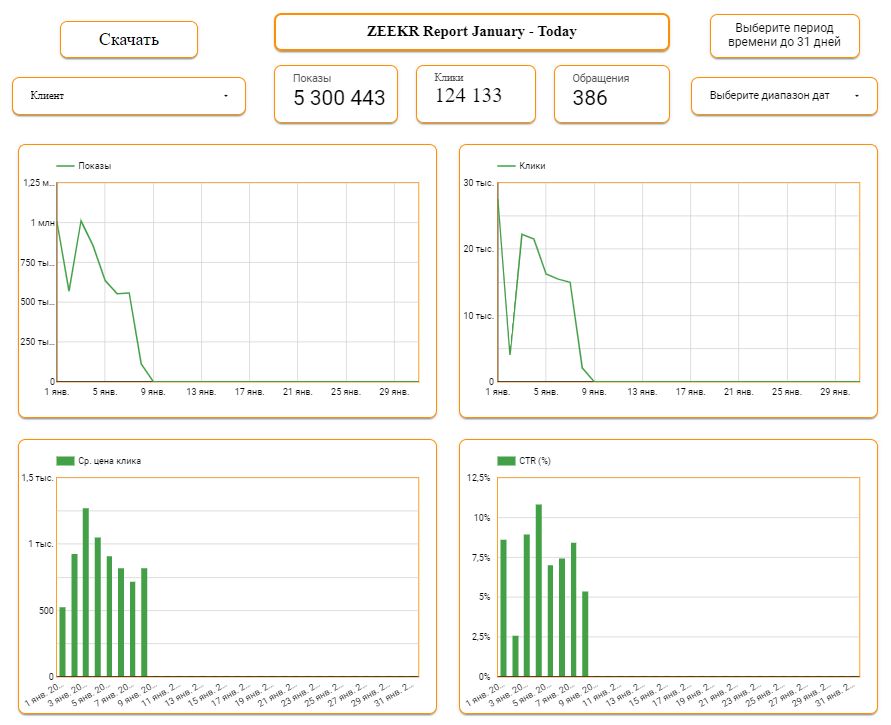This screenshot has width=891, height=725.
Task: Click the 10% axis label in CTR chart
Action: pyautogui.click(x=482, y=518)
